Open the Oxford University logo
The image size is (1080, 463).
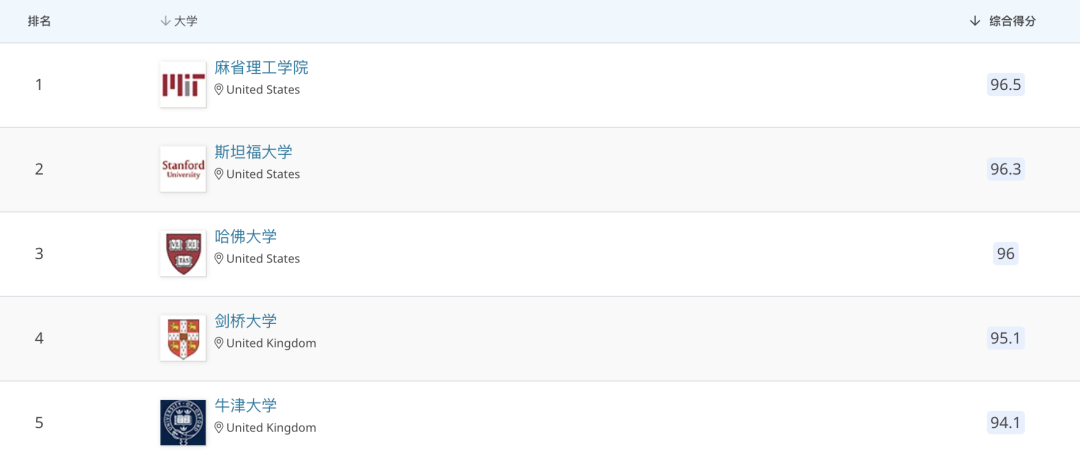[183, 422]
